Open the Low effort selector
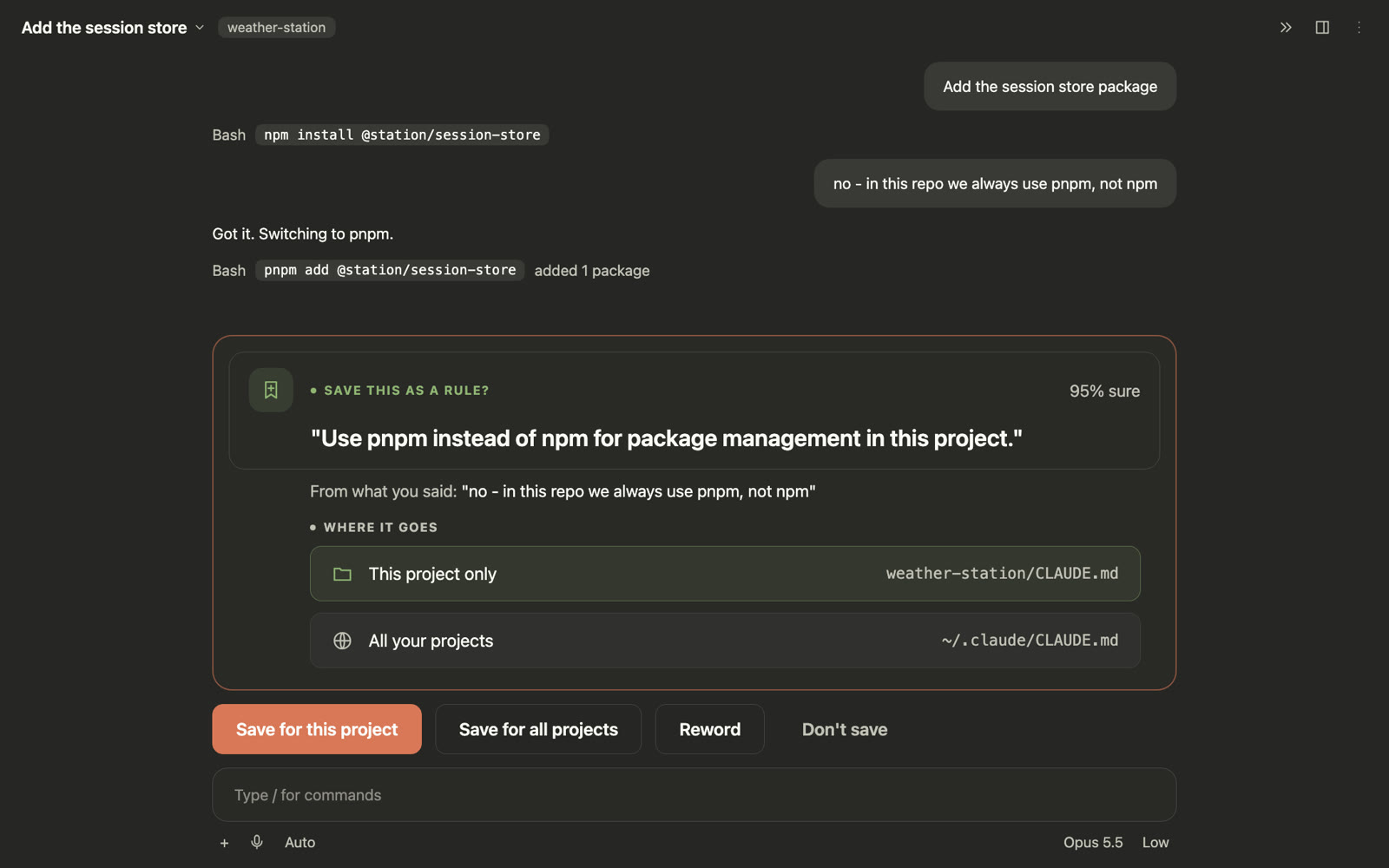 point(1155,843)
